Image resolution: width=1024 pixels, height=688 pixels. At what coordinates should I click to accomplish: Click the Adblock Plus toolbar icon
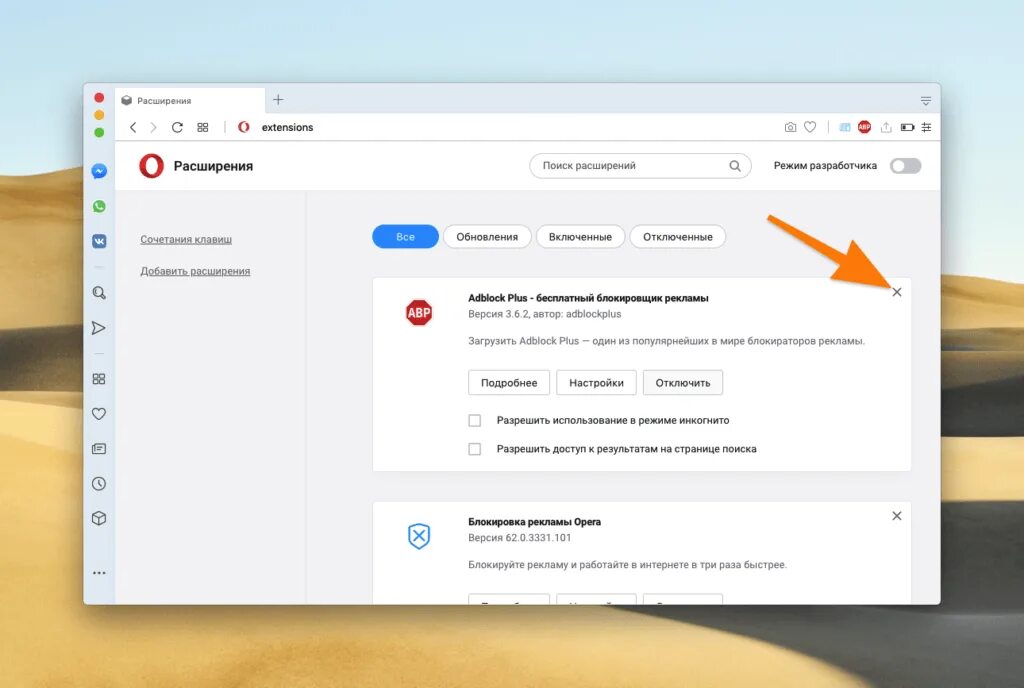click(x=864, y=127)
